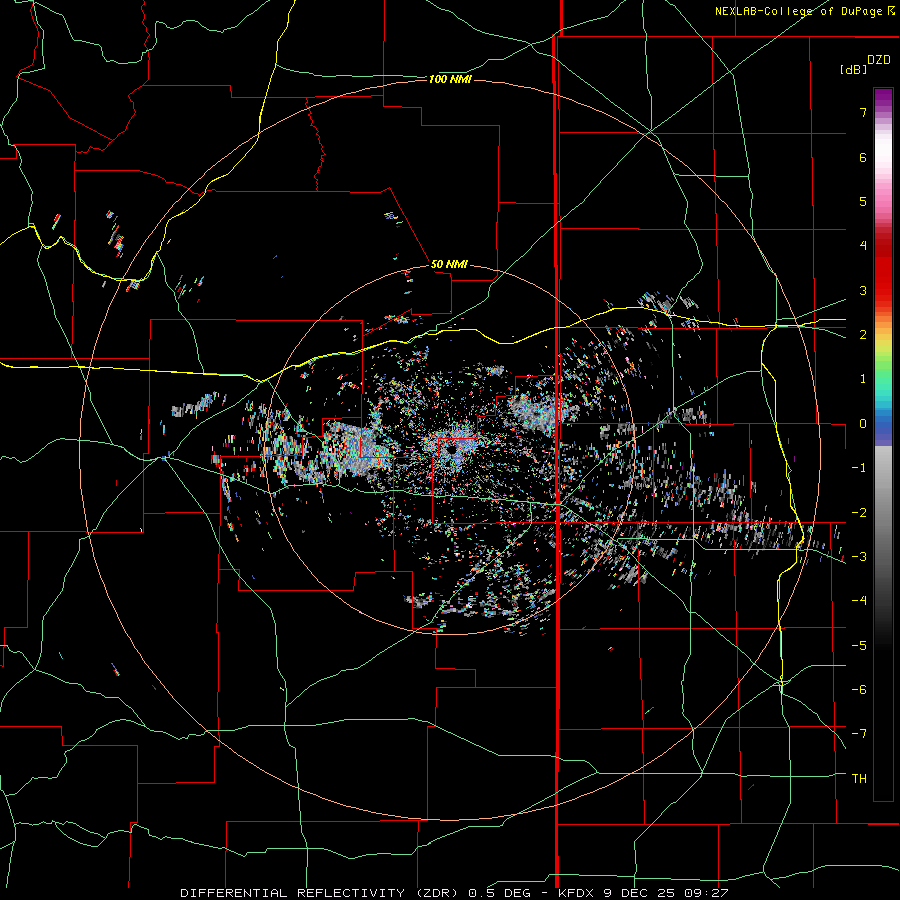This screenshot has width=900, height=900.
Task: Click the 6 value on the scale
Action: [863, 157]
